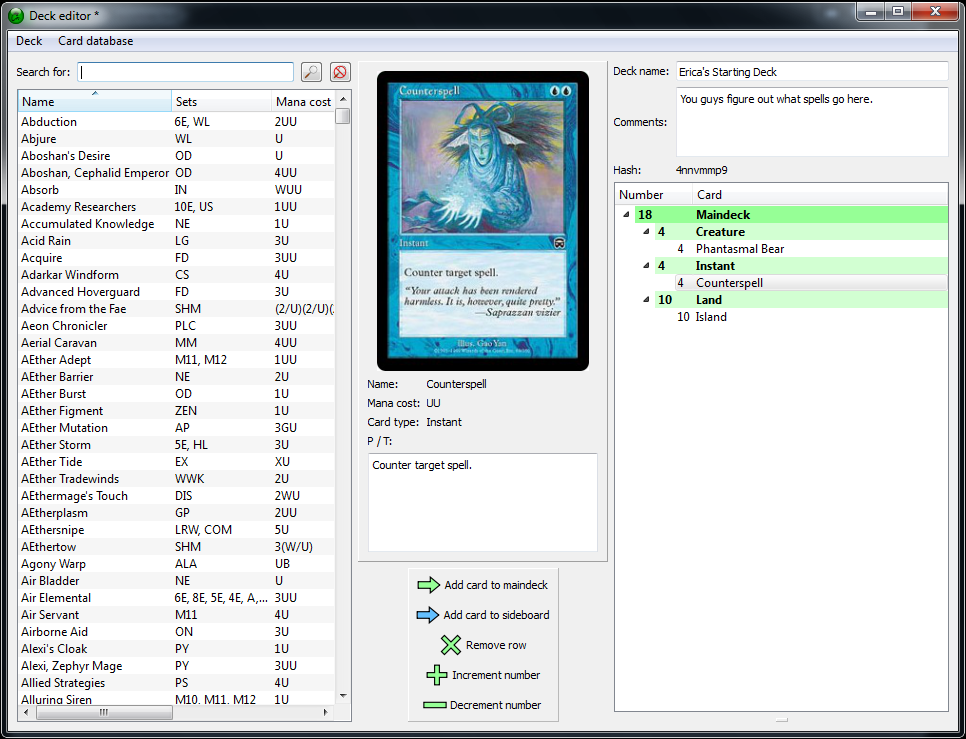The height and width of the screenshot is (739, 966).
Task: Click the Counterspell card image
Action: pos(482,222)
